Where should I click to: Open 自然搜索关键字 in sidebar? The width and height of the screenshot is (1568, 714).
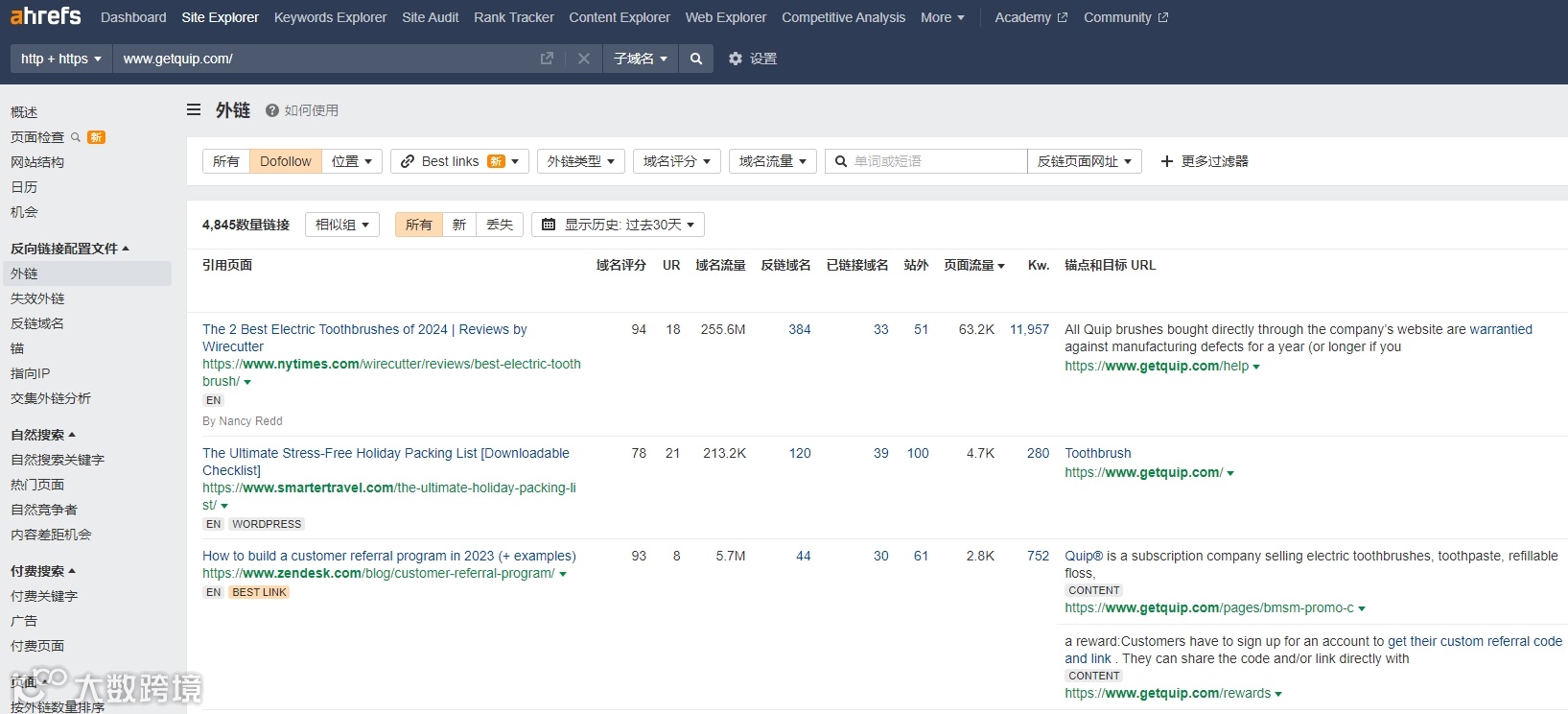coord(58,460)
